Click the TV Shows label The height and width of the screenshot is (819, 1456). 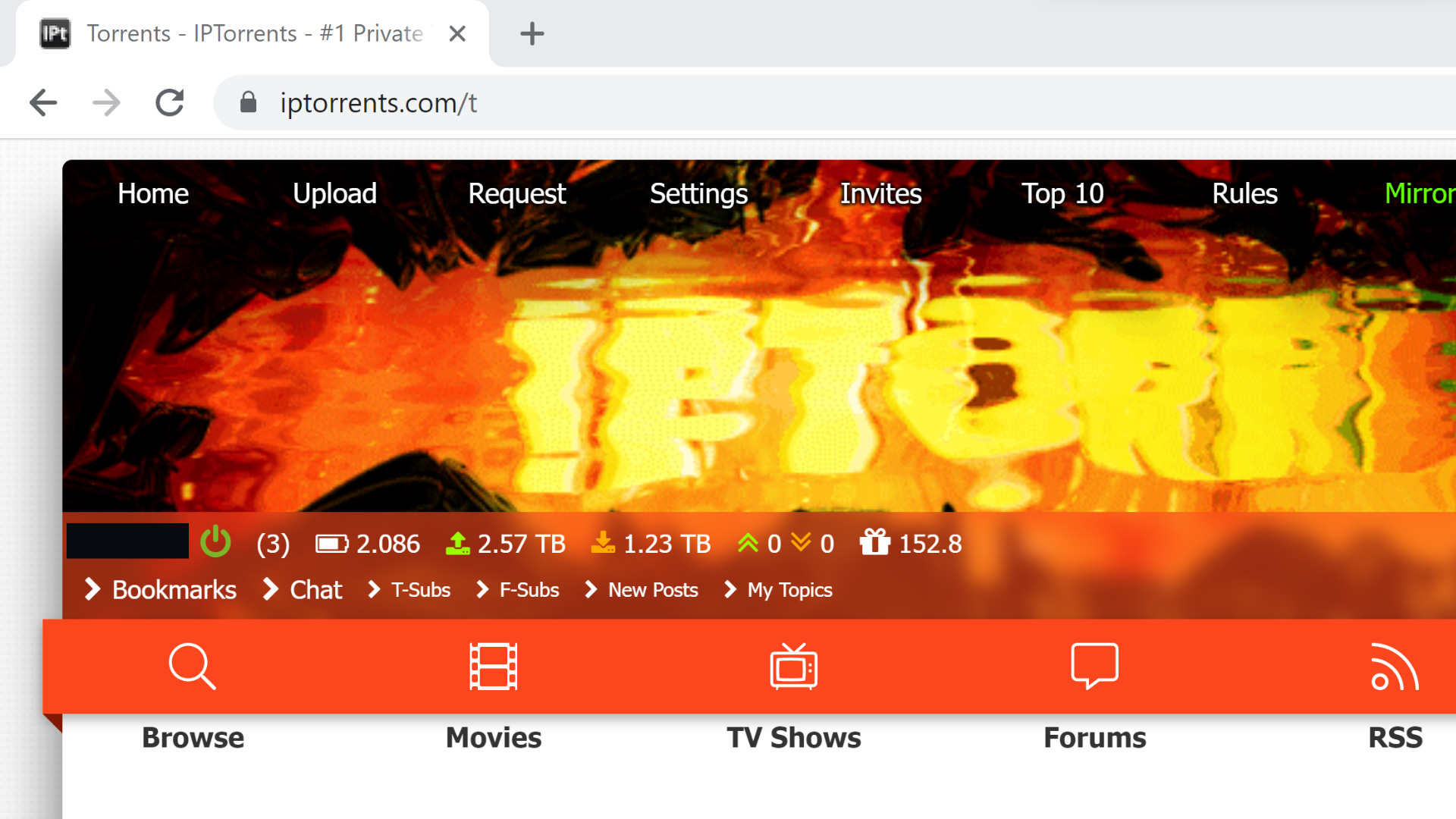pos(794,738)
